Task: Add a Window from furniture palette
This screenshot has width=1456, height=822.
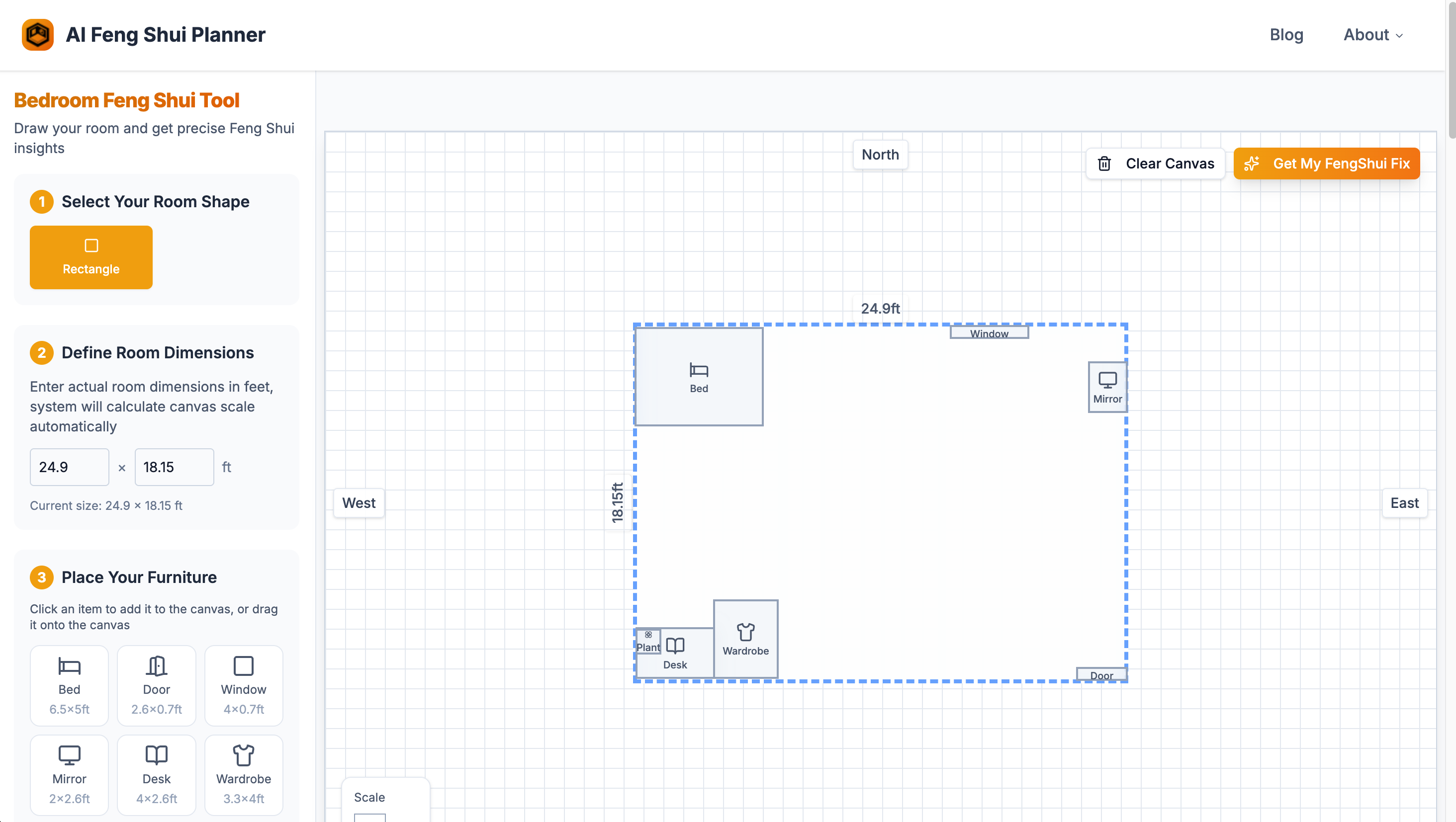Action: 244,685
